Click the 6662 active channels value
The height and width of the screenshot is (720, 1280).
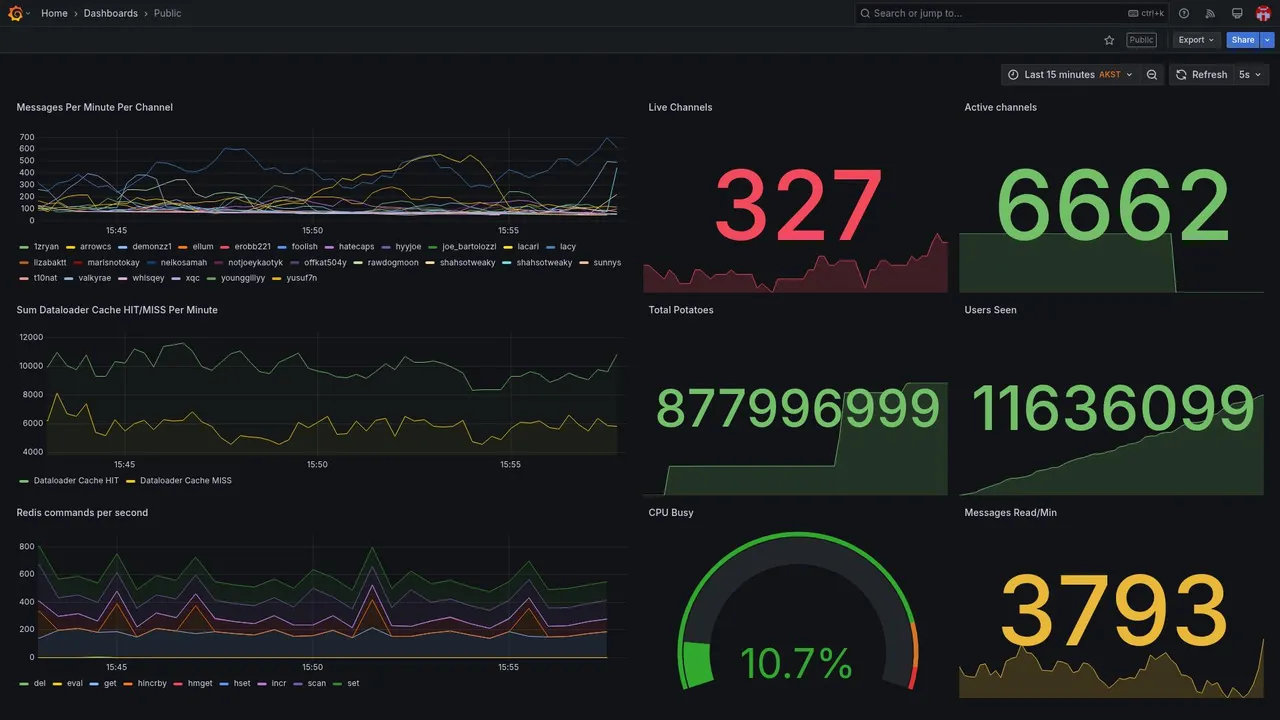(x=1113, y=206)
